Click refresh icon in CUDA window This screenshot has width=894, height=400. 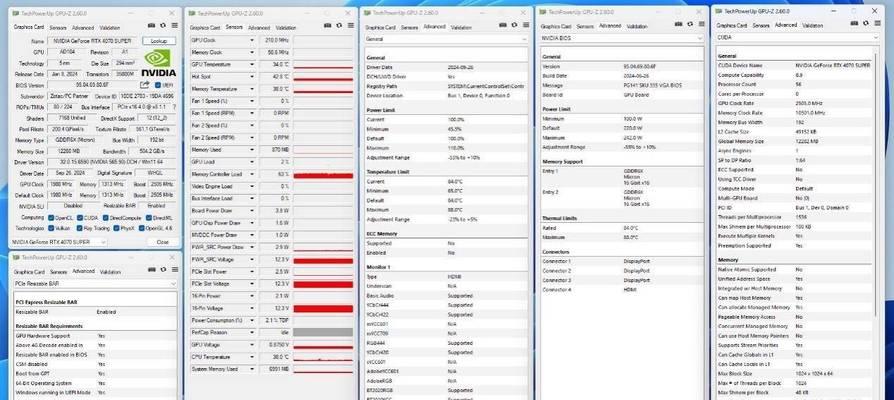point(866,25)
